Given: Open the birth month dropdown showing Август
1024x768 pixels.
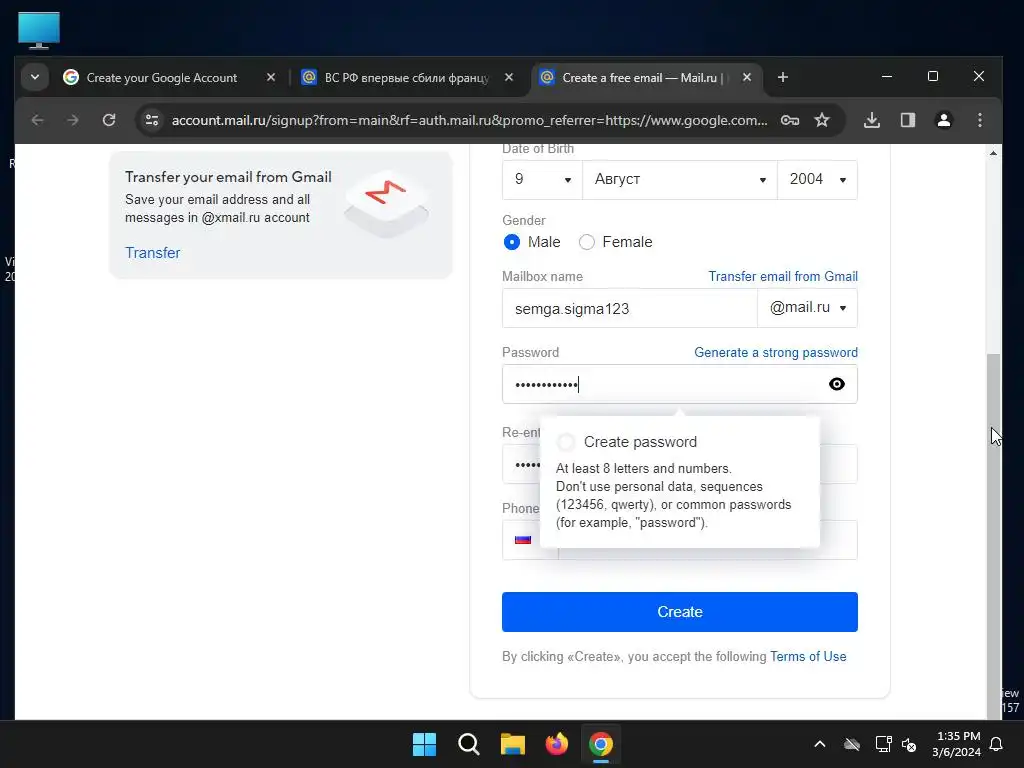Looking at the screenshot, I should [x=680, y=180].
